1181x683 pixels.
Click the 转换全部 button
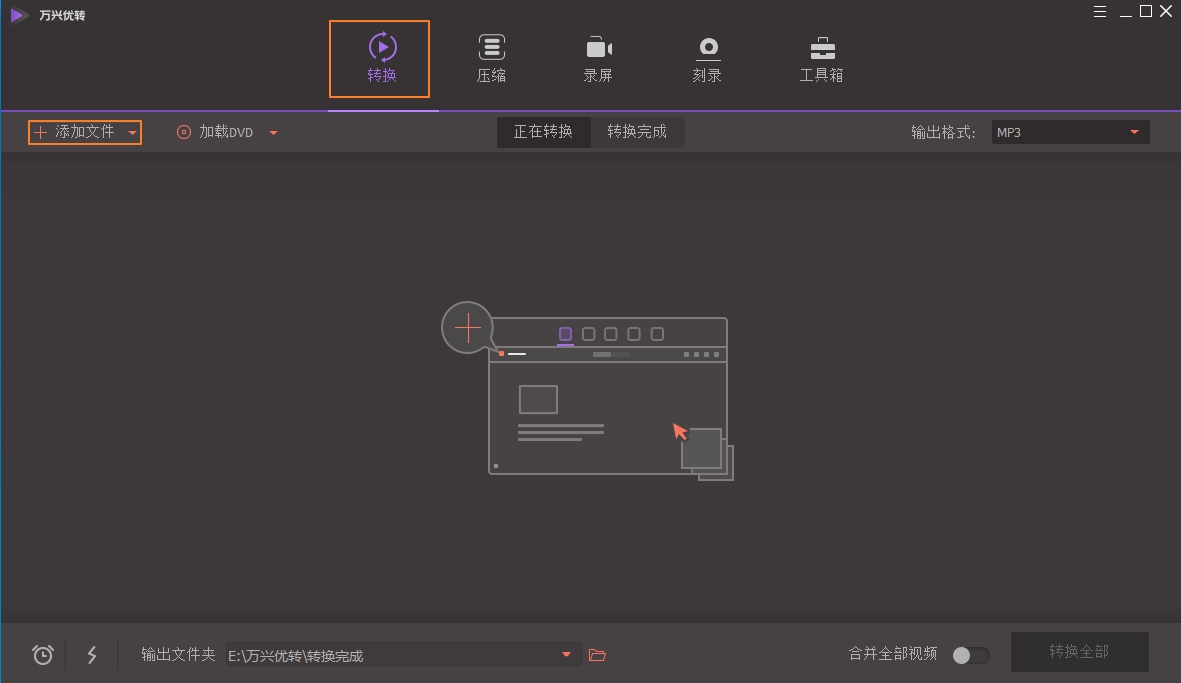pyautogui.click(x=1079, y=651)
